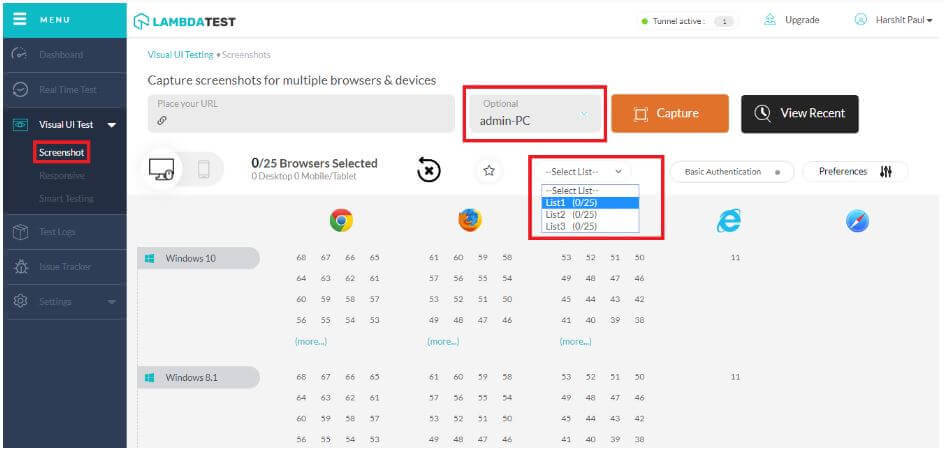Image resolution: width=944 pixels, height=453 pixels.
Task: Choose List1 (0/25) option
Action: tap(590, 202)
